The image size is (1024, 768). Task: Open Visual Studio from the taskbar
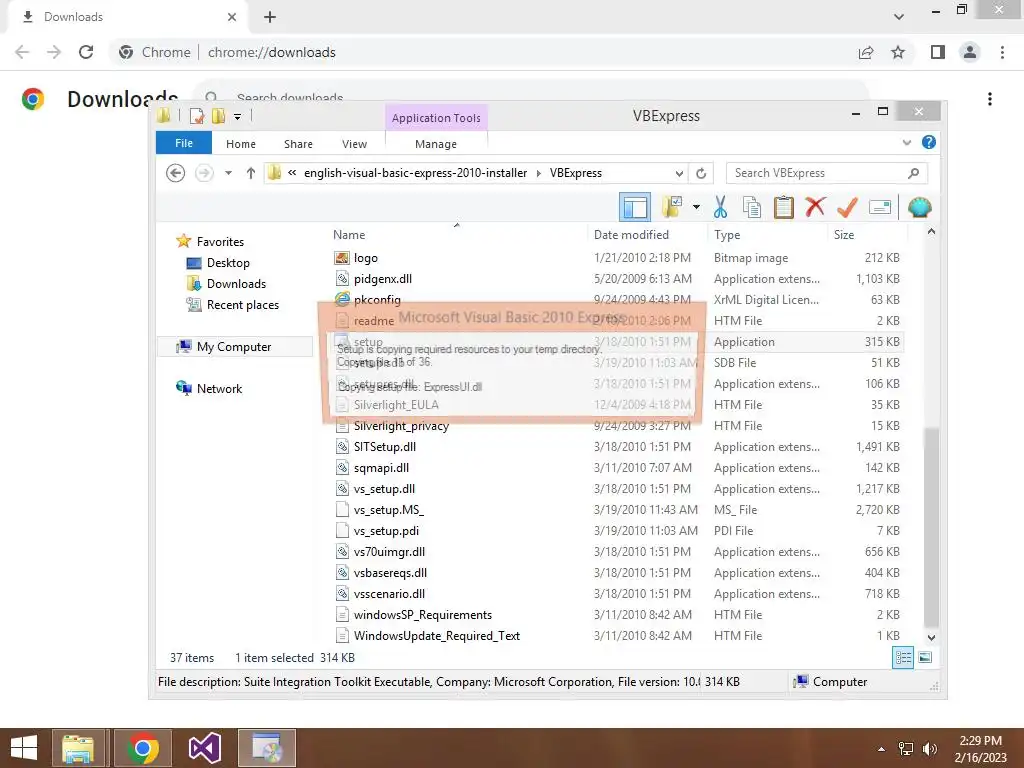pos(204,748)
